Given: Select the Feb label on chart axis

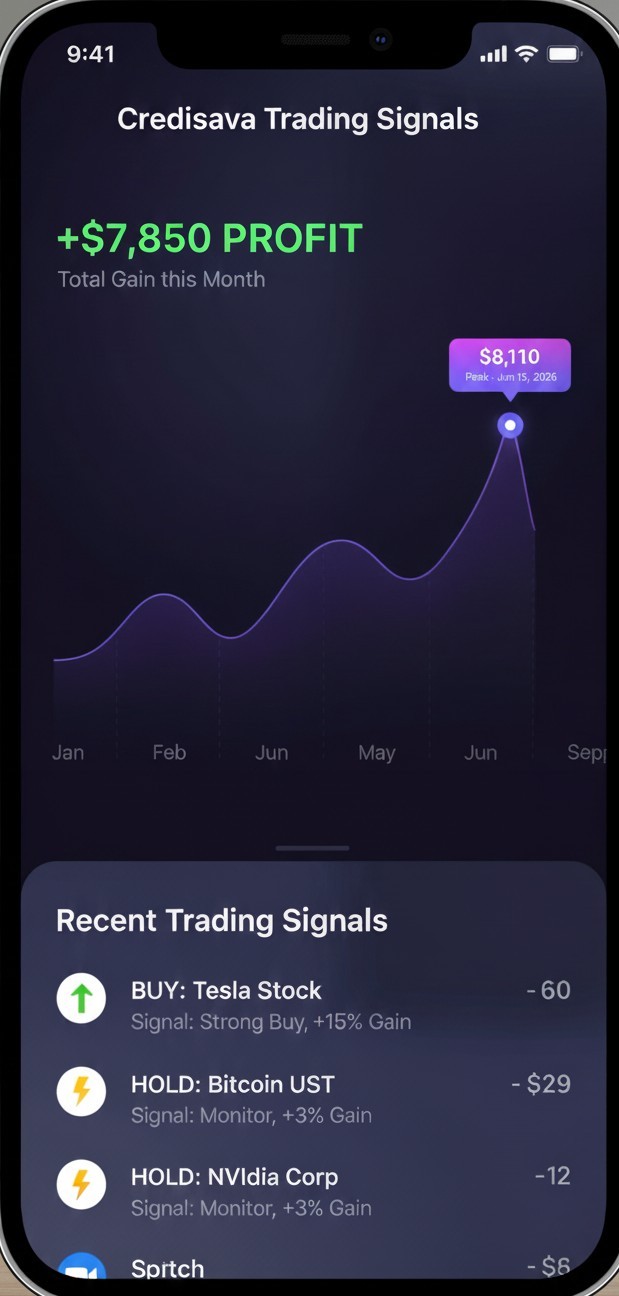Looking at the screenshot, I should pyautogui.click(x=169, y=752).
